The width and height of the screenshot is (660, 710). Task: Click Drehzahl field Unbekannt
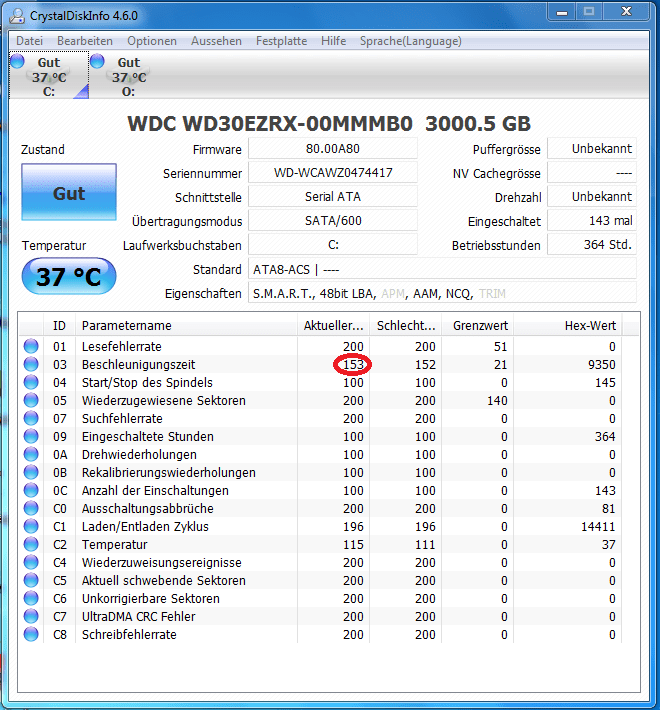[x=592, y=197]
